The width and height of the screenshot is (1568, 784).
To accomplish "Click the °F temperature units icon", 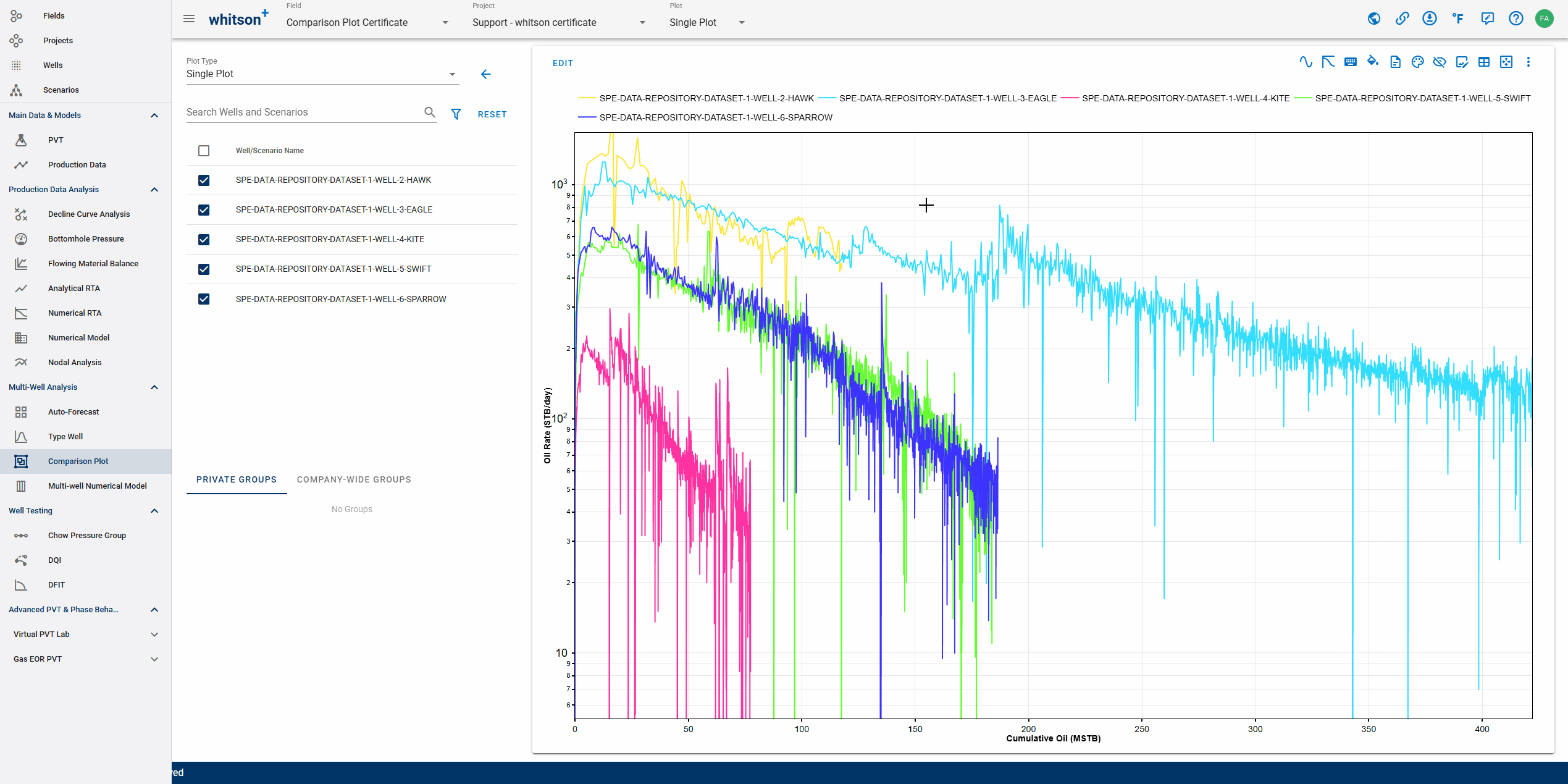I will (x=1458, y=19).
